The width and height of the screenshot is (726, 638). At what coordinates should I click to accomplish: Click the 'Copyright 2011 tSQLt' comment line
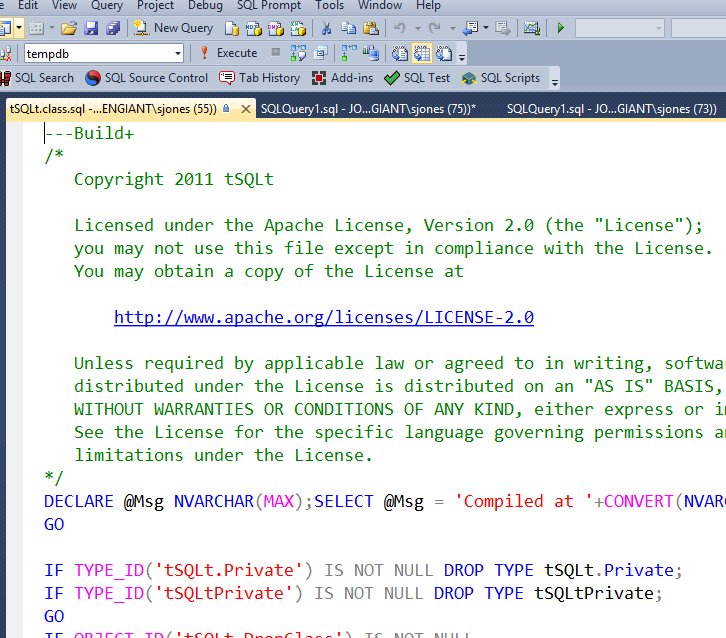[x=174, y=179]
